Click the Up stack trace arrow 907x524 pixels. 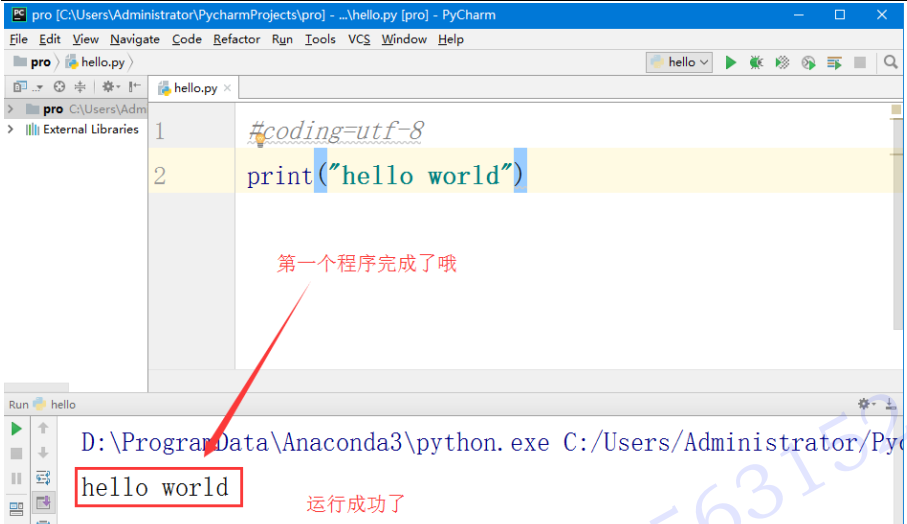coord(43,428)
